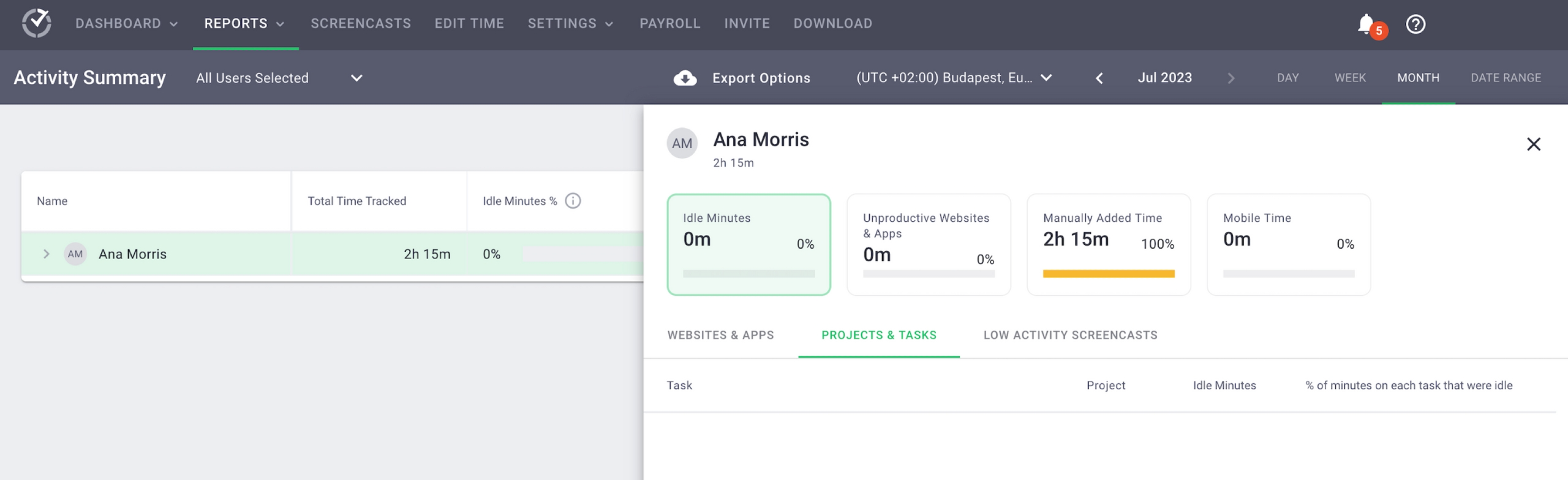
Task: Click Ana Morris heading in detail panel
Action: tap(761, 140)
